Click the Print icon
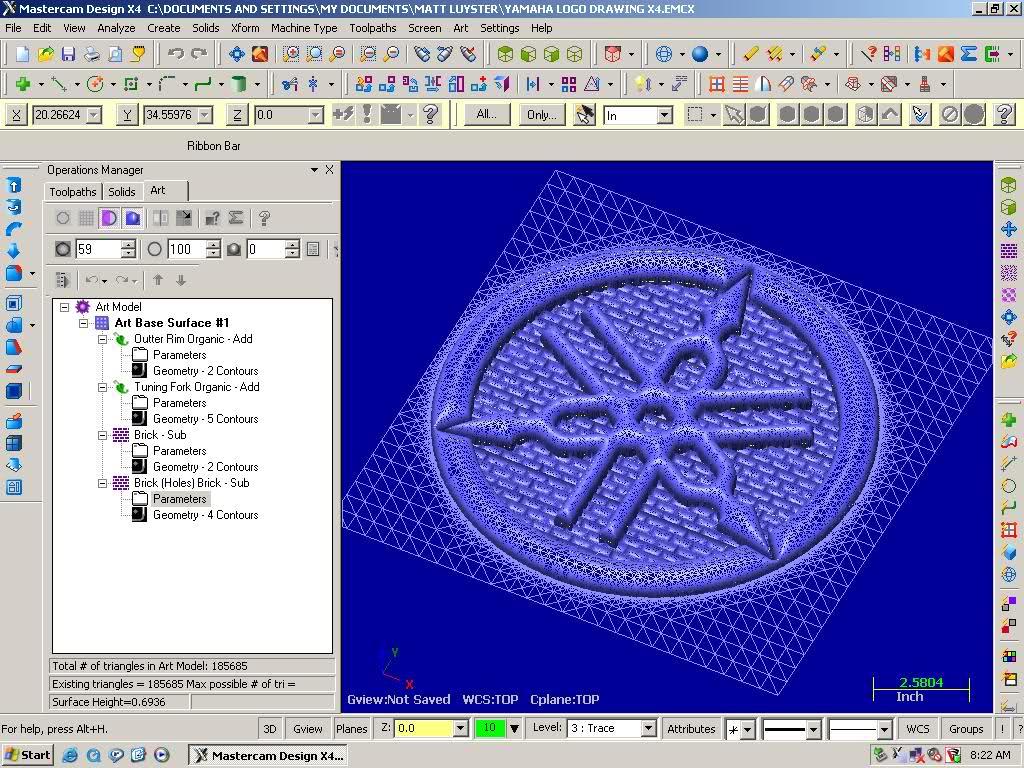Viewport: 1024px width, 768px height. pos(92,54)
